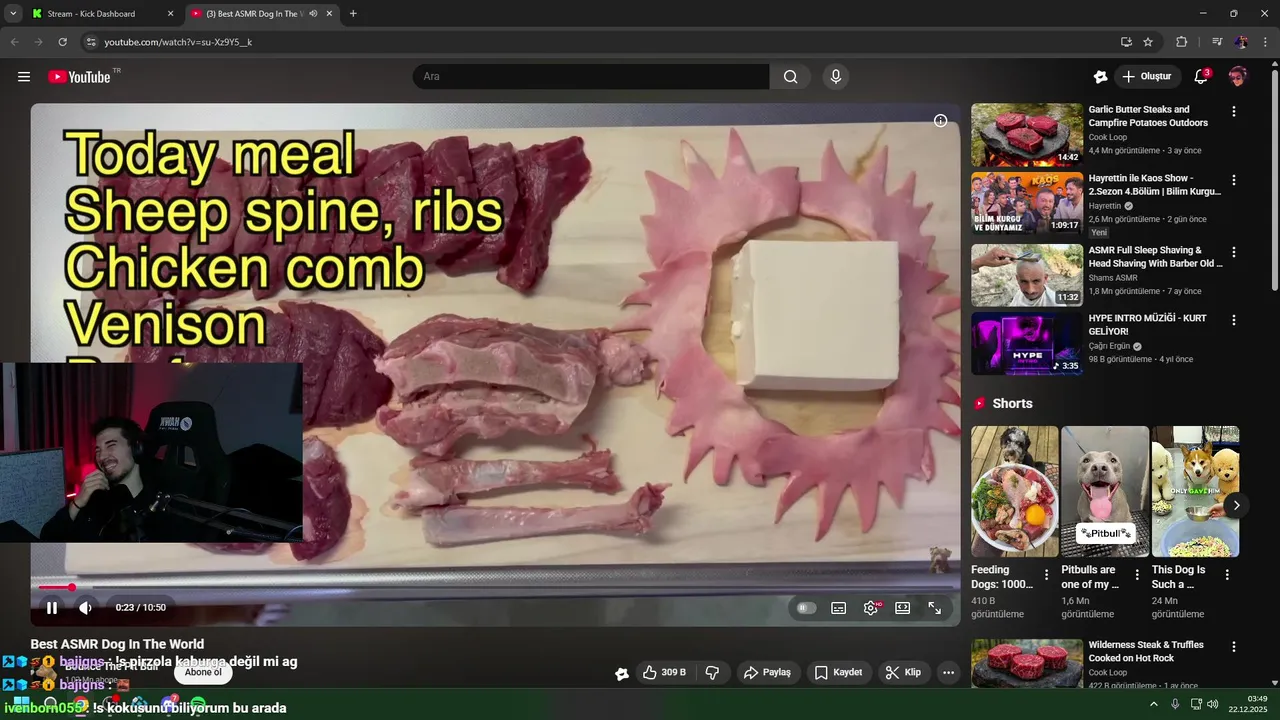Open ASMR Full Sleep Shaving thumbnail
The height and width of the screenshot is (720, 1280).
(x=1027, y=275)
